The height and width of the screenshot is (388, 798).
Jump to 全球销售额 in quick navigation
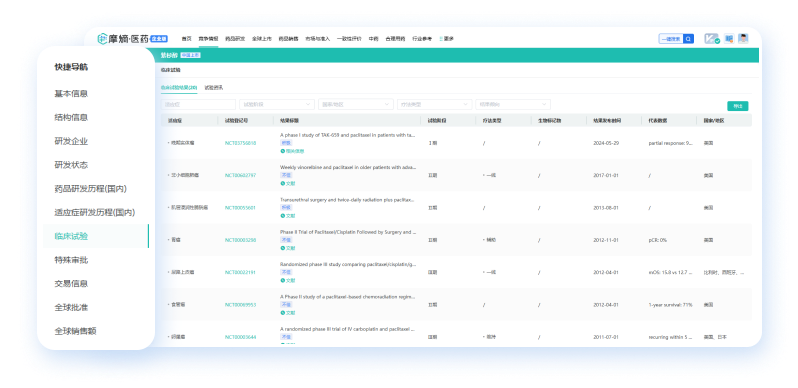75,331
